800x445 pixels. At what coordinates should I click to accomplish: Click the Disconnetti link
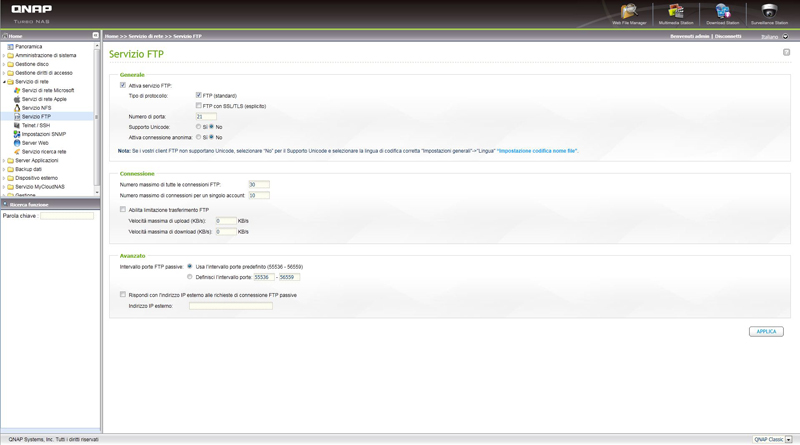(728, 36)
